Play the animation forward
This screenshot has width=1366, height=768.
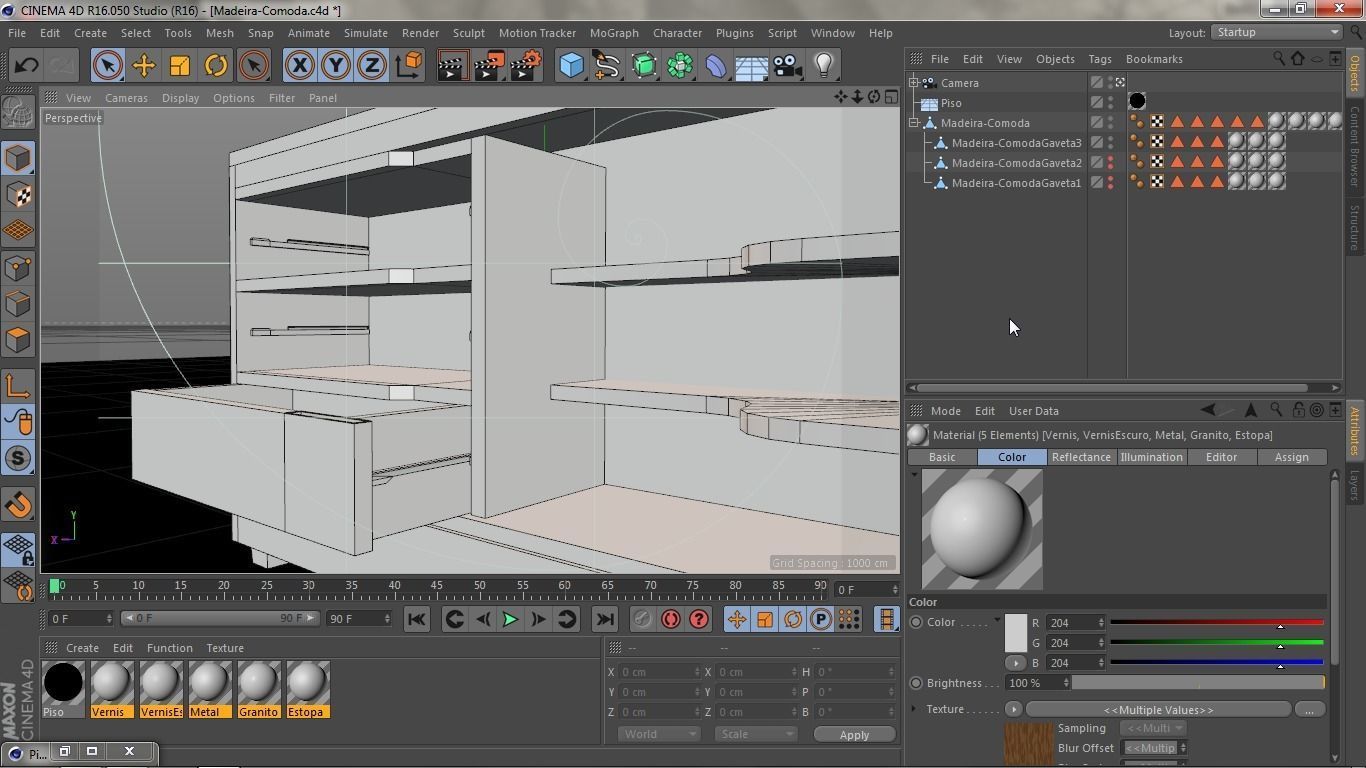[509, 619]
